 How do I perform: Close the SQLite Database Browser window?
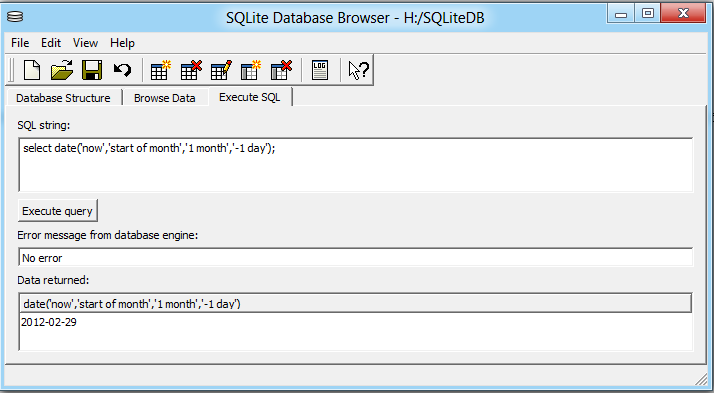click(683, 14)
